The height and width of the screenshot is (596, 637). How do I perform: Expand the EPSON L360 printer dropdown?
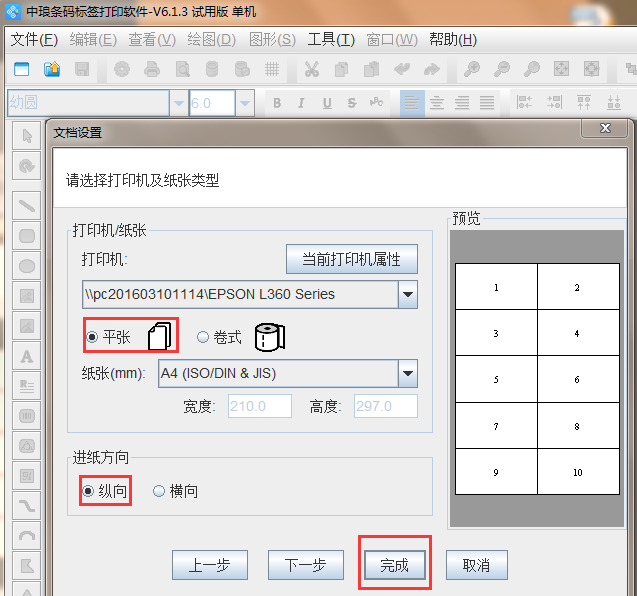407,295
